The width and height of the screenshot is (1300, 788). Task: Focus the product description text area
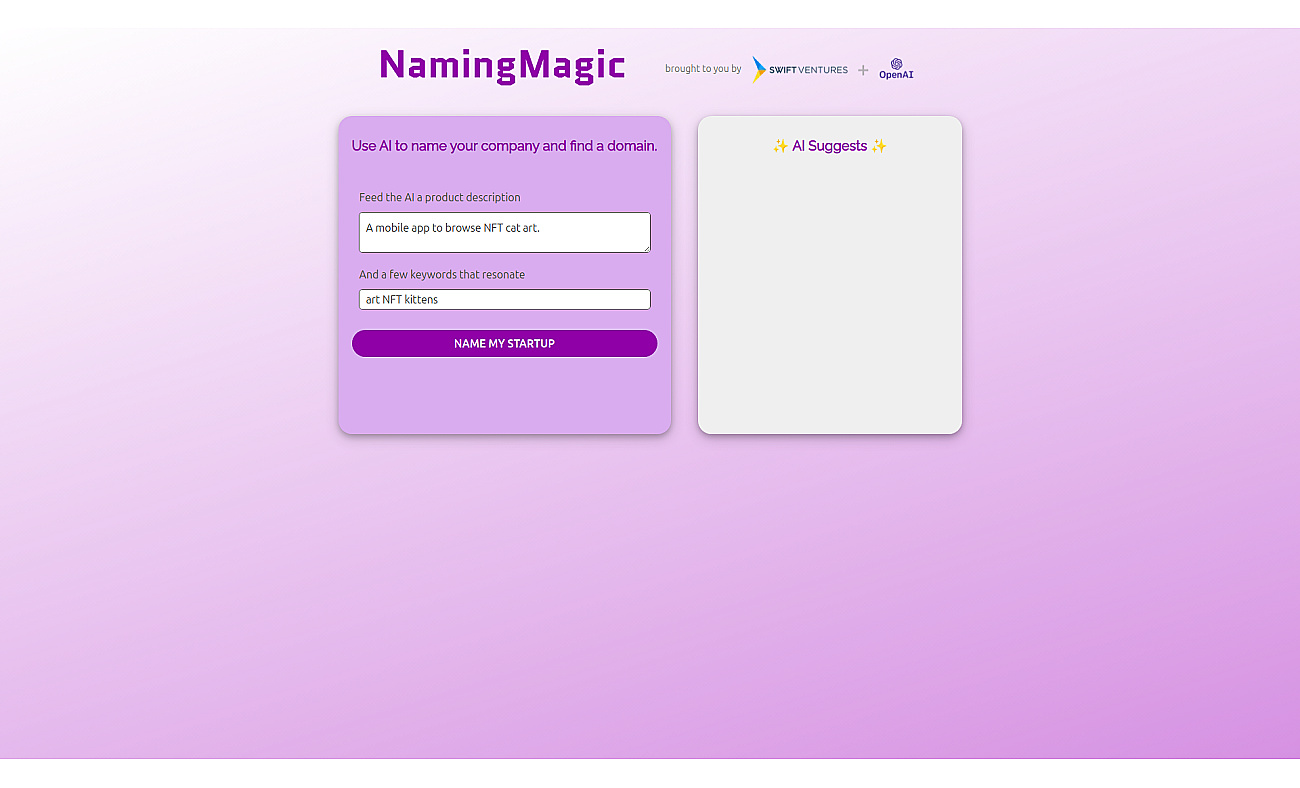click(x=504, y=232)
